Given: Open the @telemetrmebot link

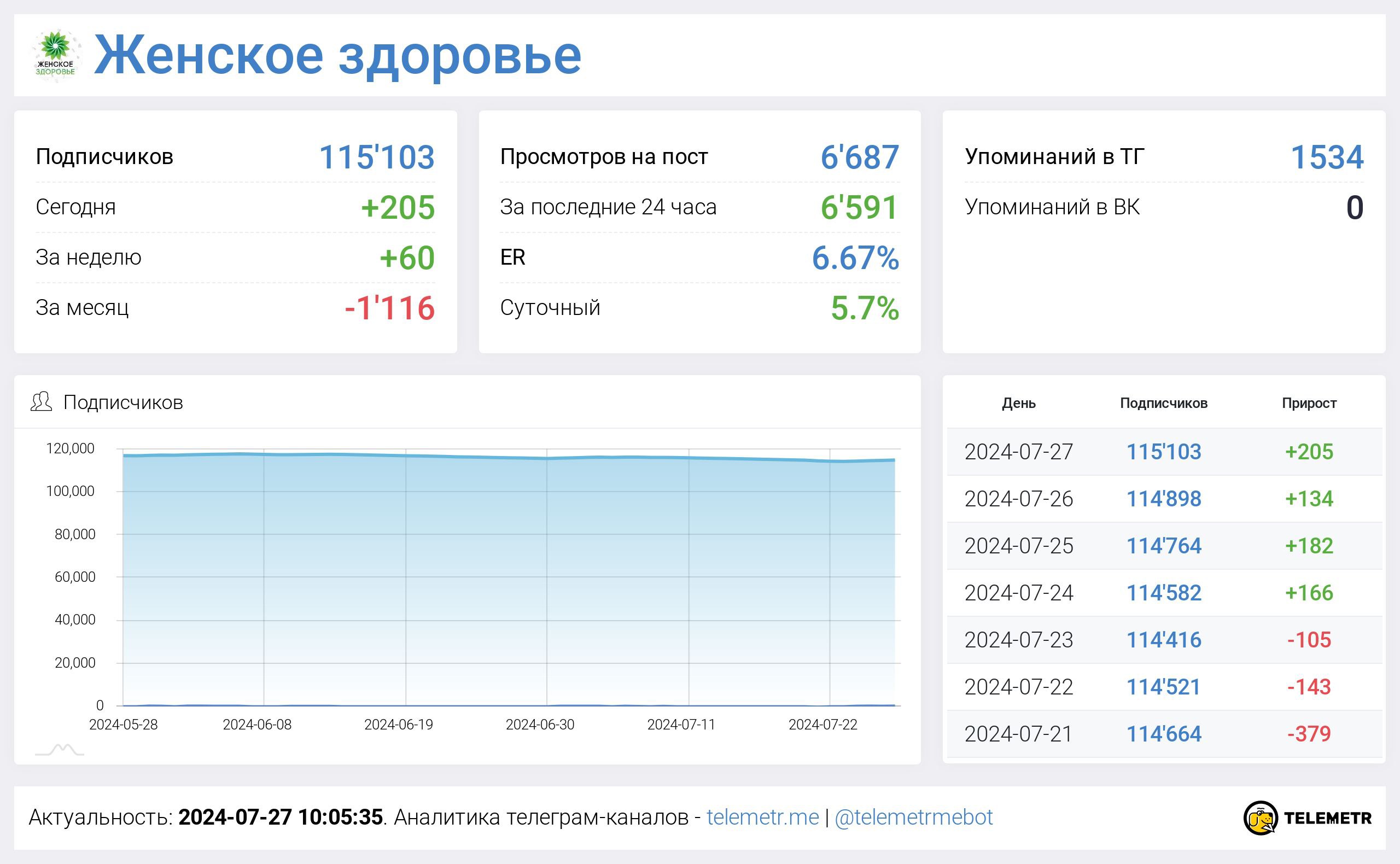Looking at the screenshot, I should pyautogui.click(x=913, y=817).
